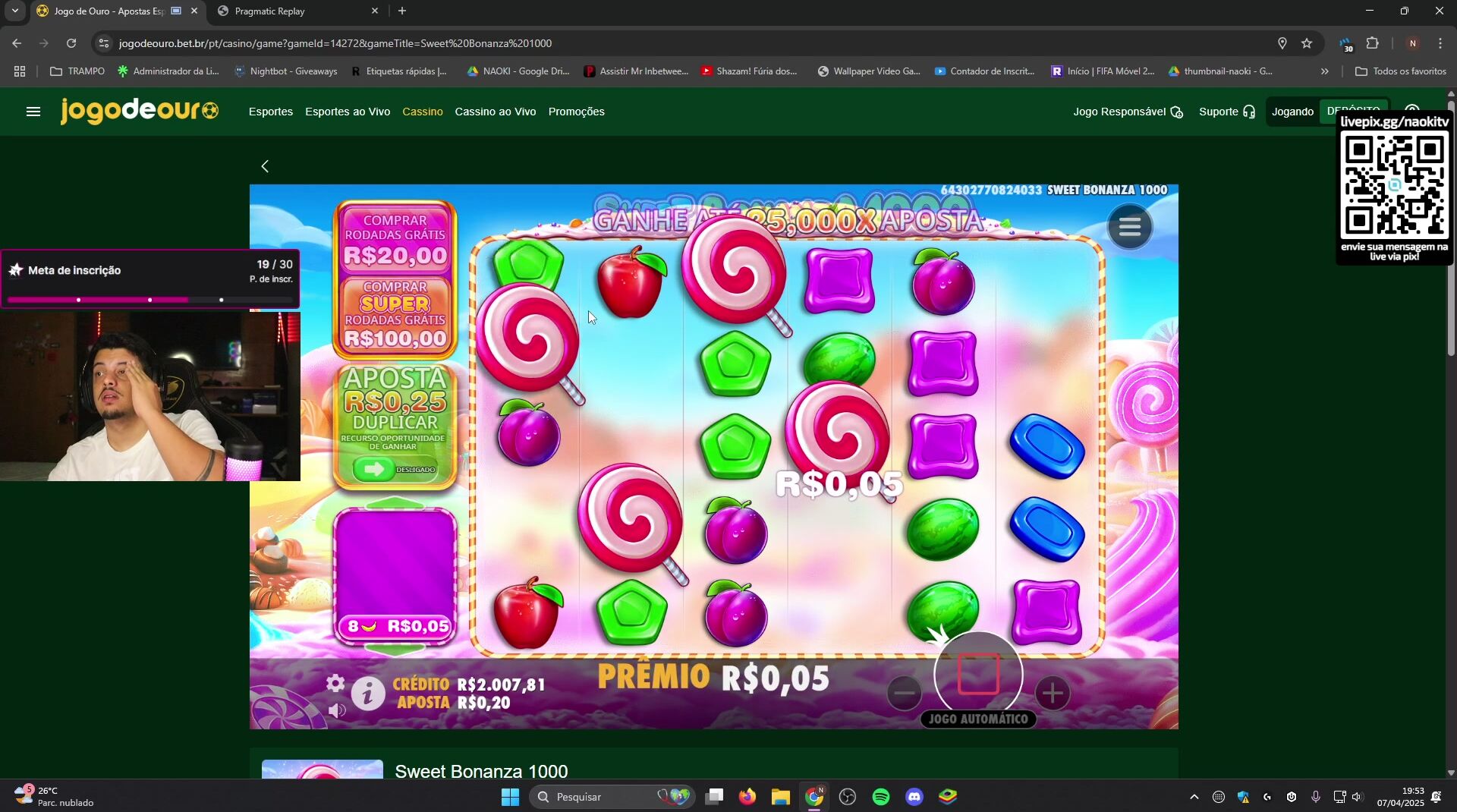The height and width of the screenshot is (812, 1457).
Task: Open the in-game hamburger menu
Action: point(1129,226)
